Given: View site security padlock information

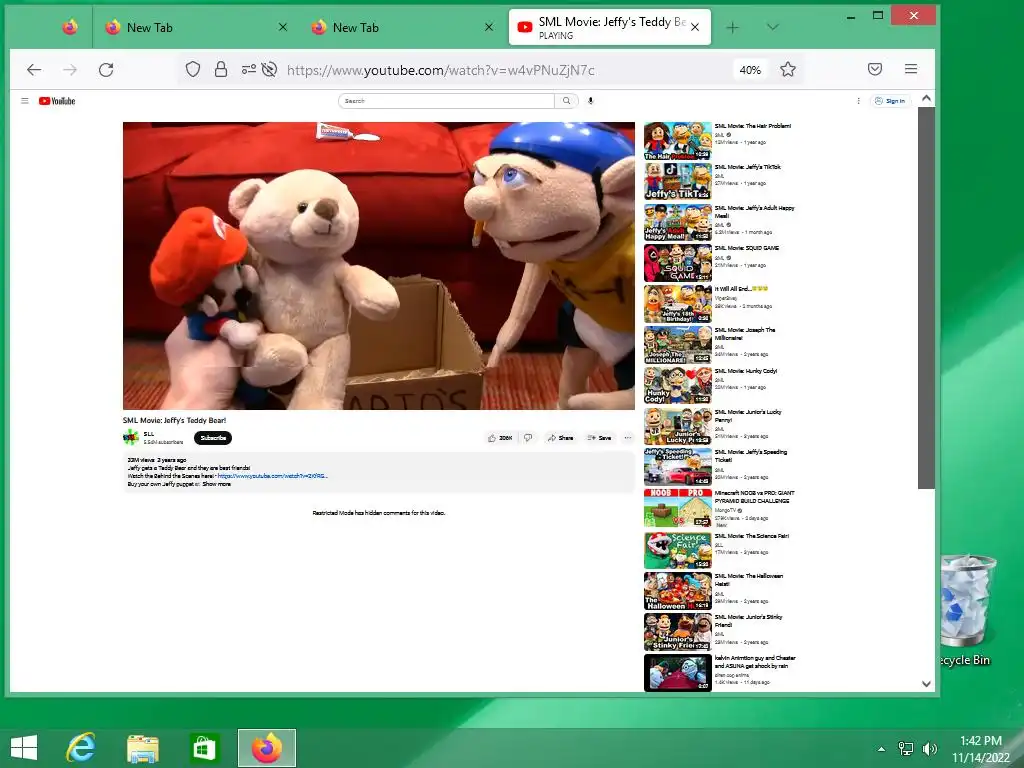Looking at the screenshot, I should point(221,69).
